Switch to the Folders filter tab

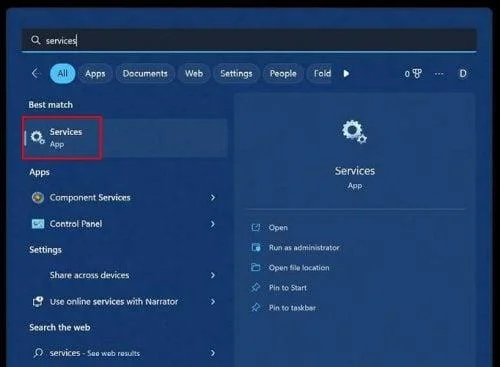click(x=319, y=73)
